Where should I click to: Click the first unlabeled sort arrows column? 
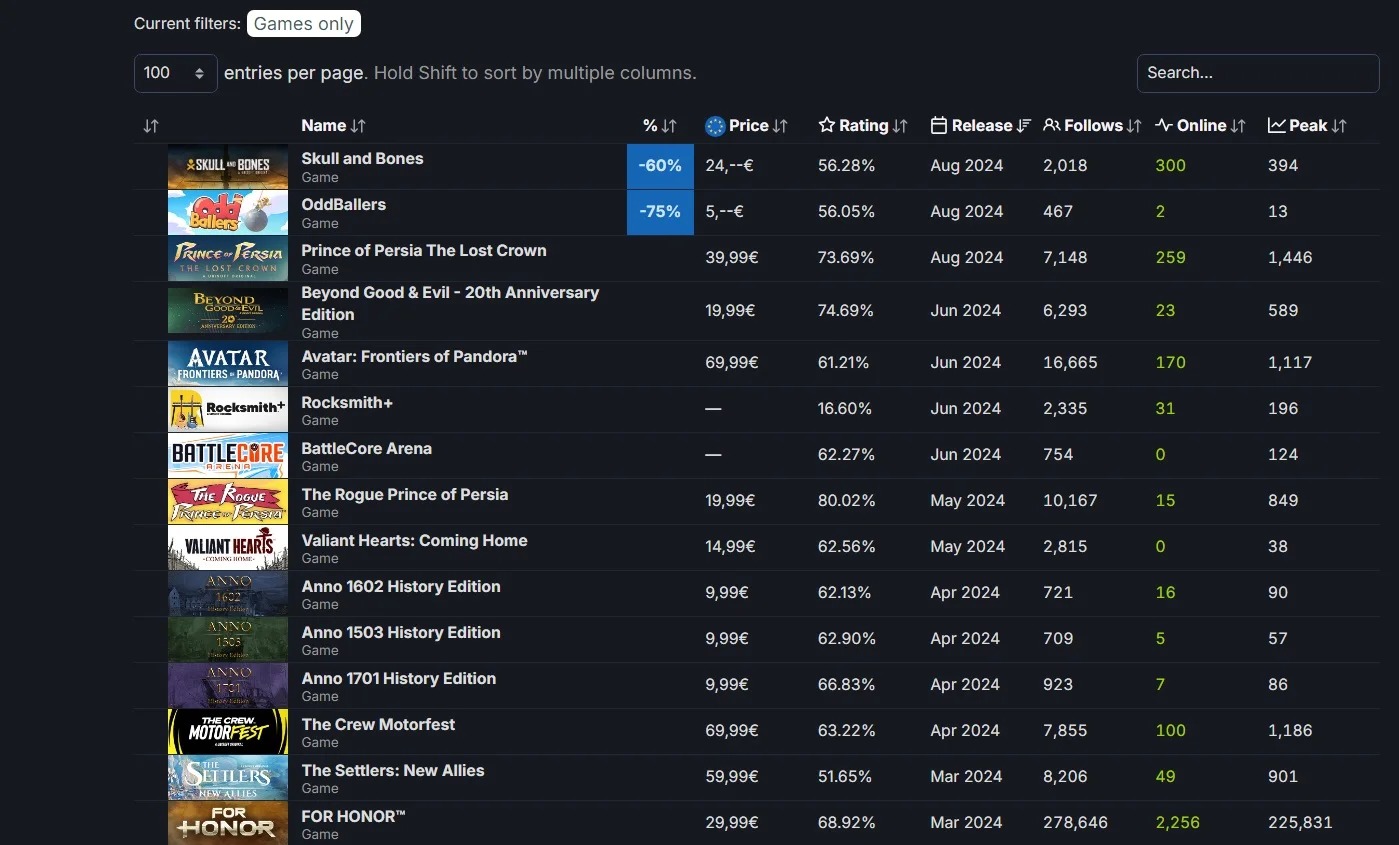(151, 126)
